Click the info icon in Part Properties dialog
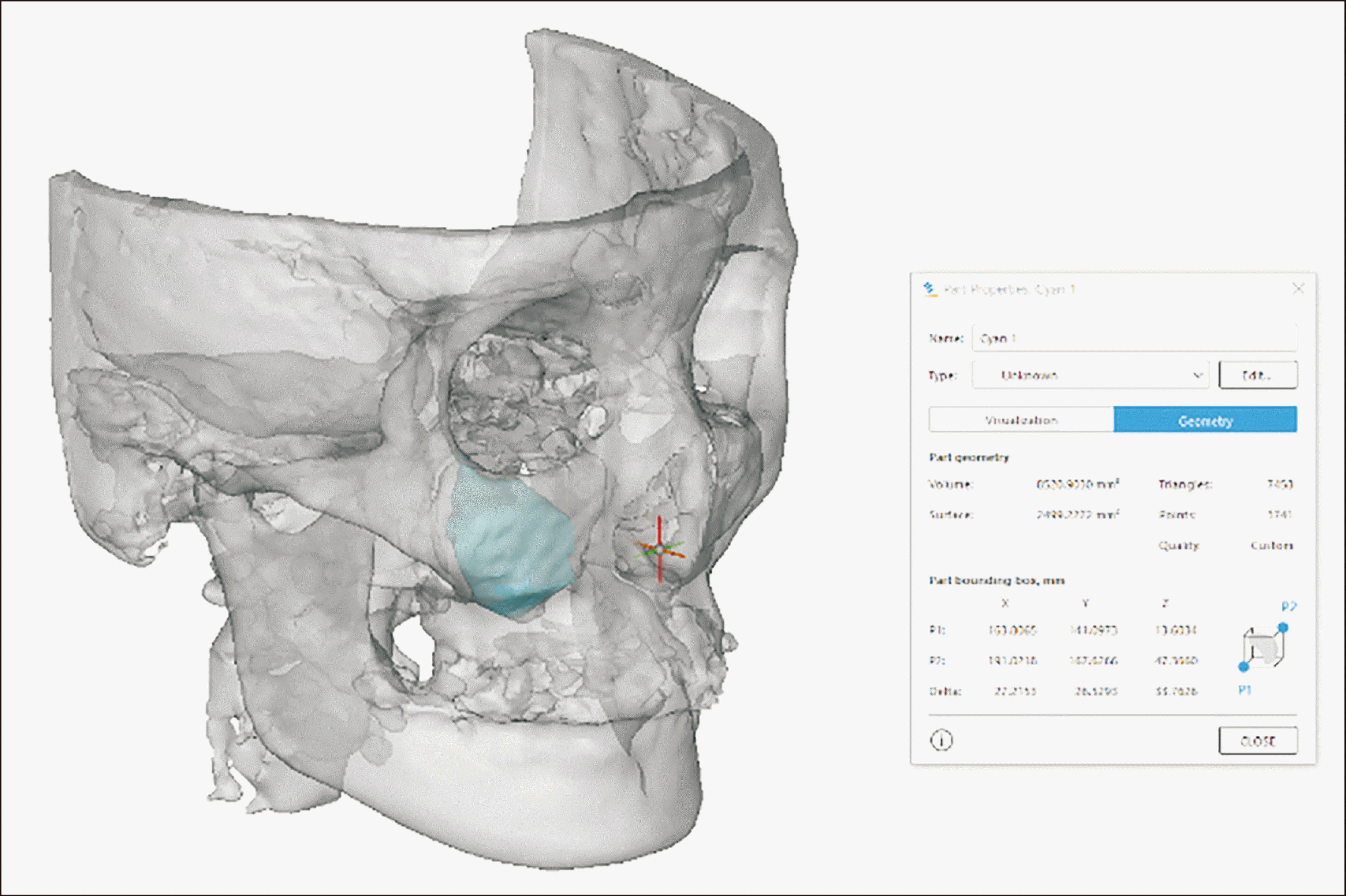 (x=941, y=741)
